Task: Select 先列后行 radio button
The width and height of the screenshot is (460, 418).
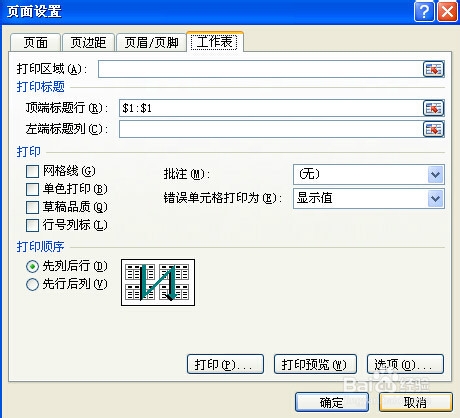Action: coord(32,266)
